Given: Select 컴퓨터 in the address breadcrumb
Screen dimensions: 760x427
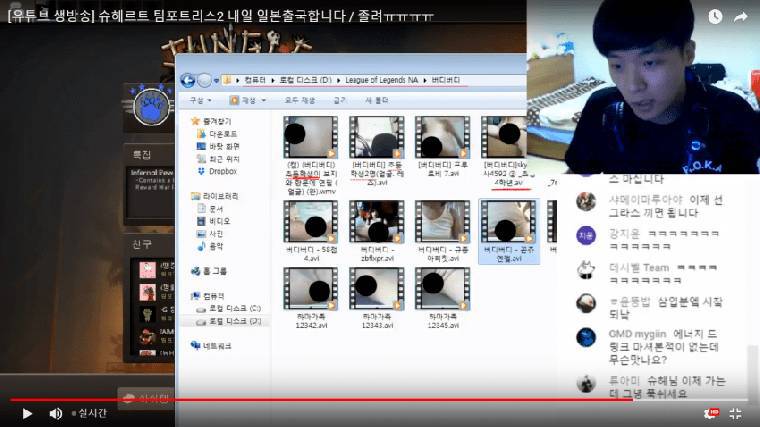Looking at the screenshot, I should pos(255,80).
